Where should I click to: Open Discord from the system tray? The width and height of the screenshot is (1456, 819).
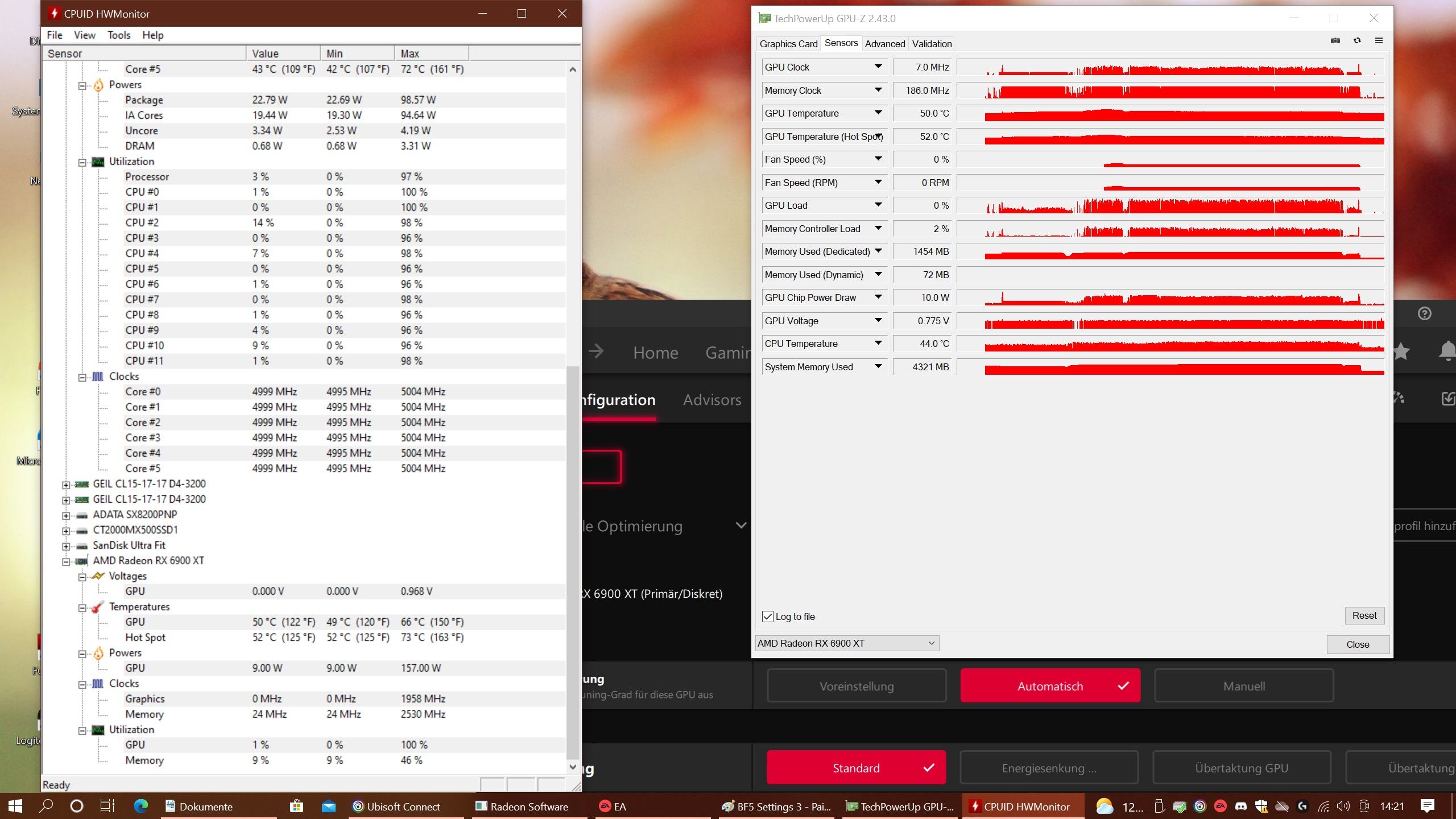tap(1240, 806)
